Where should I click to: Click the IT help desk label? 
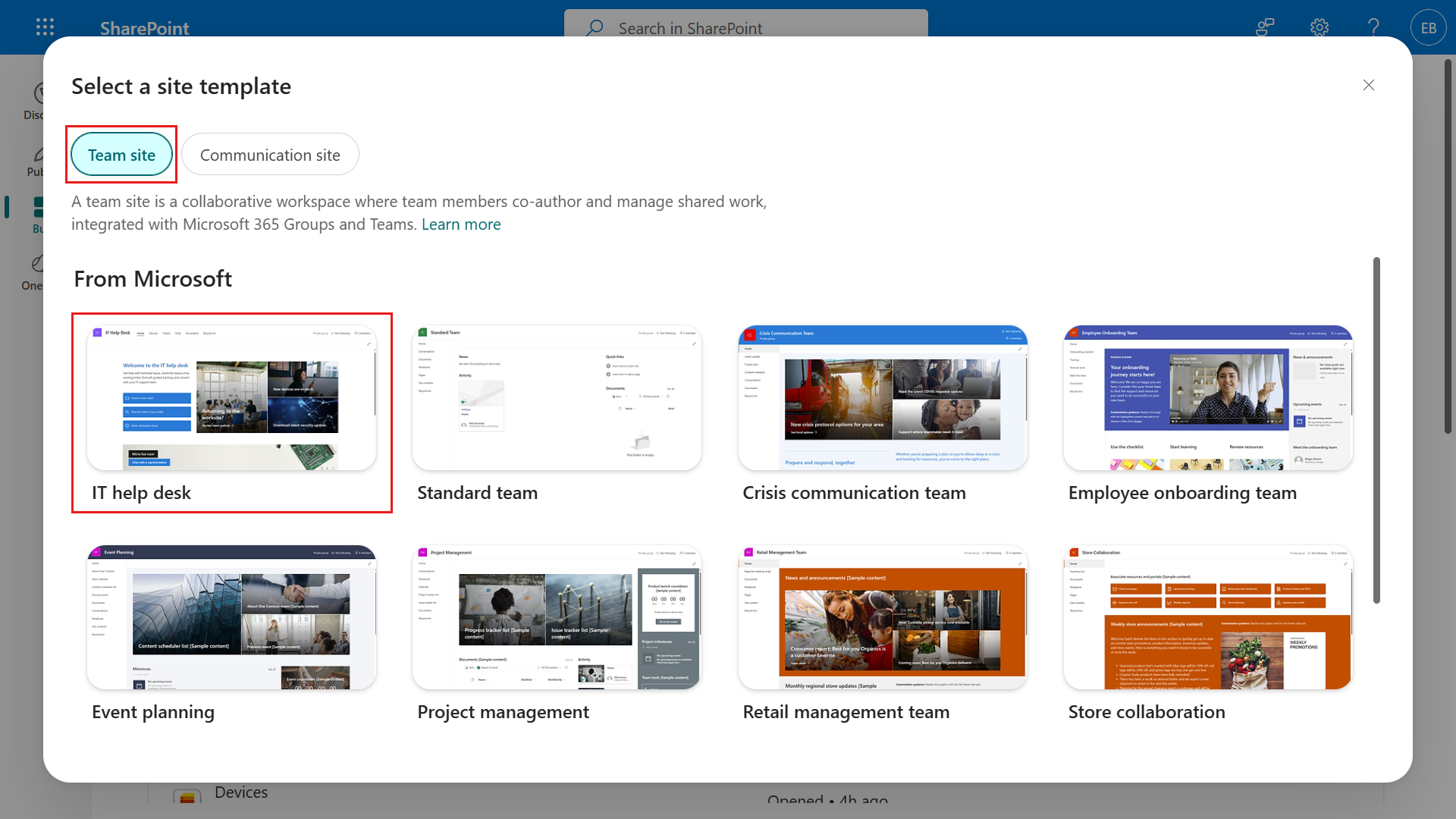point(141,493)
